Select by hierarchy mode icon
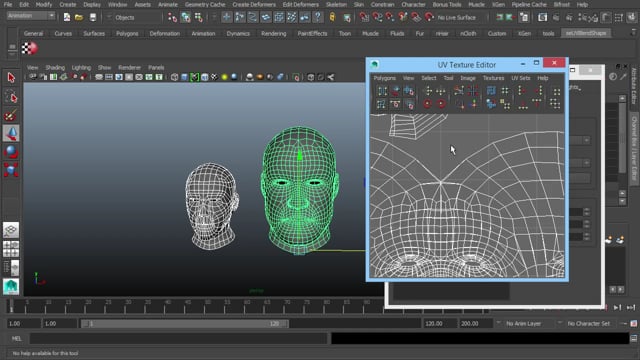 tap(172, 17)
